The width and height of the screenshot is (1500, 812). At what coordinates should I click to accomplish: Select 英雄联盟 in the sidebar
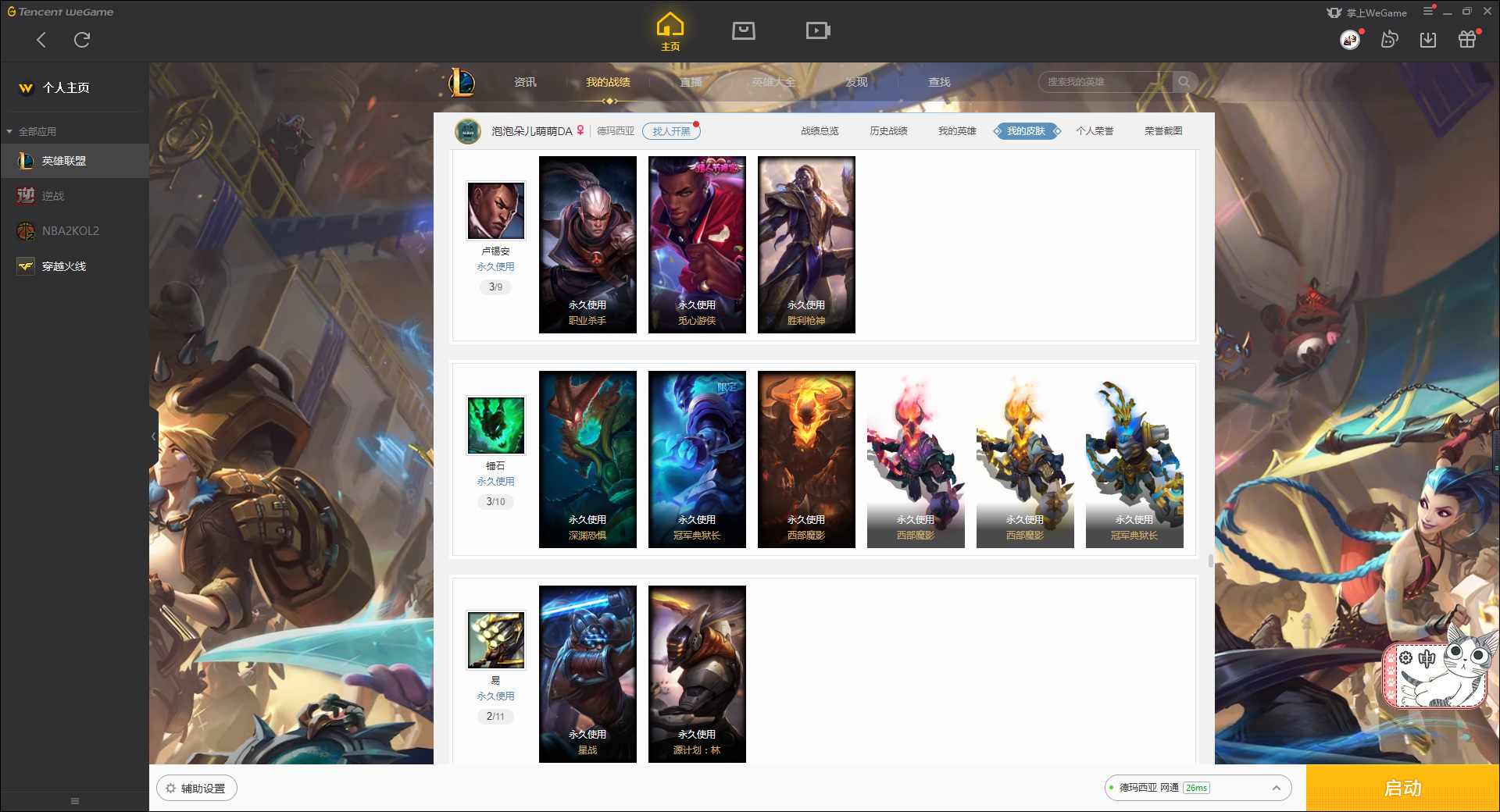pyautogui.click(x=74, y=161)
